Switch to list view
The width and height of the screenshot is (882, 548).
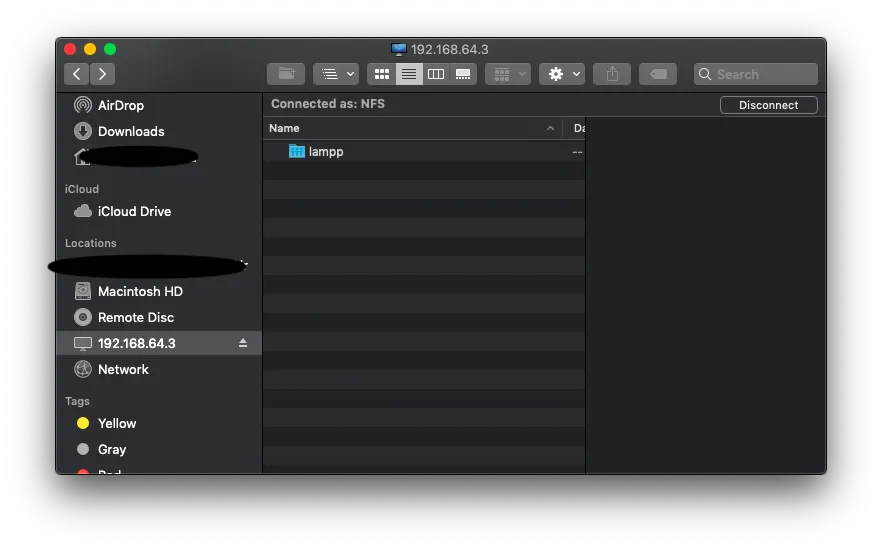coord(409,74)
